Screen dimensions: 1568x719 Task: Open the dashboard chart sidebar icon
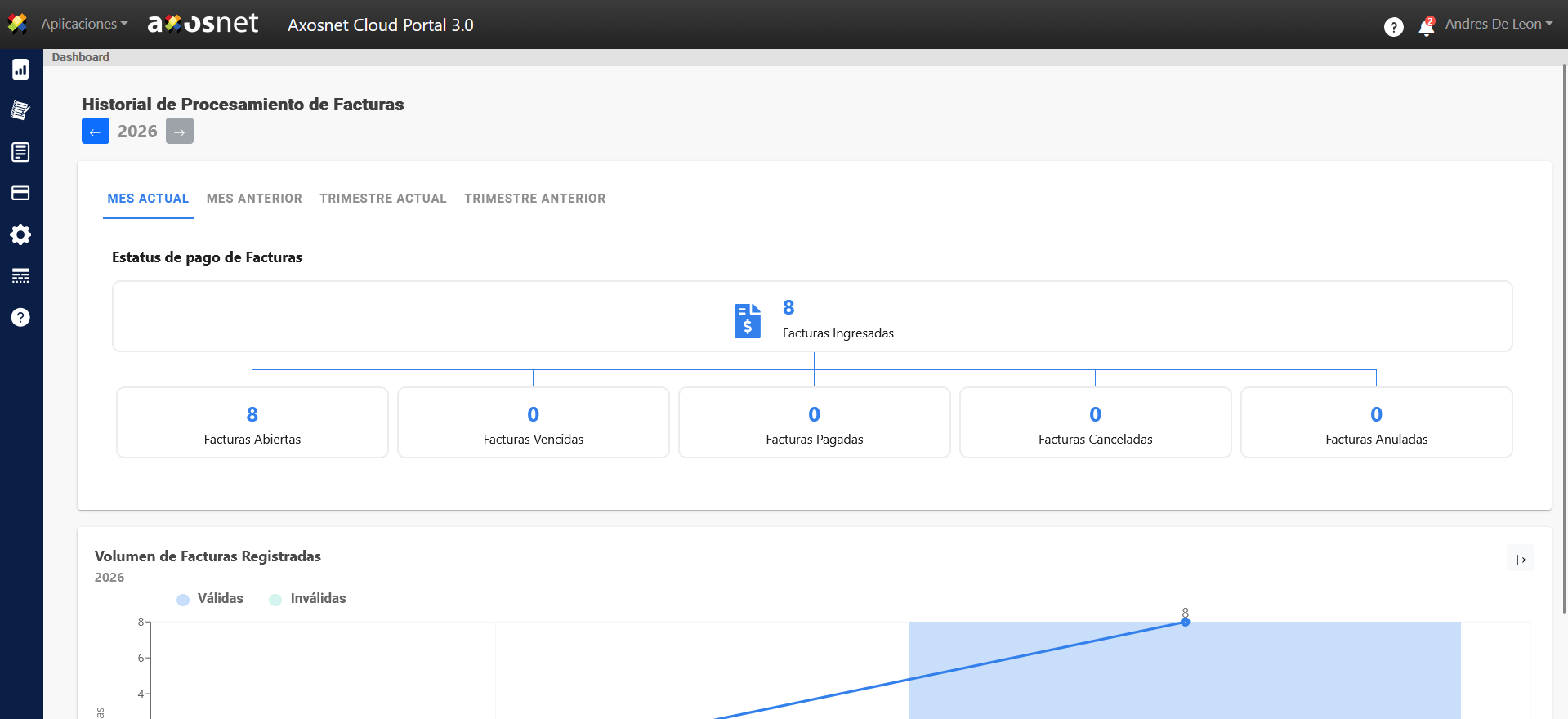click(x=20, y=69)
